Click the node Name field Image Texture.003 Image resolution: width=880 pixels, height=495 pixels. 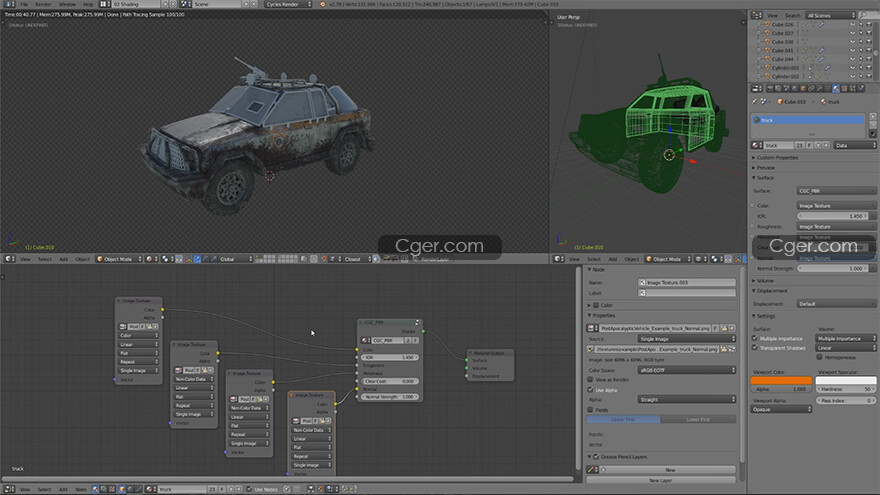(687, 282)
